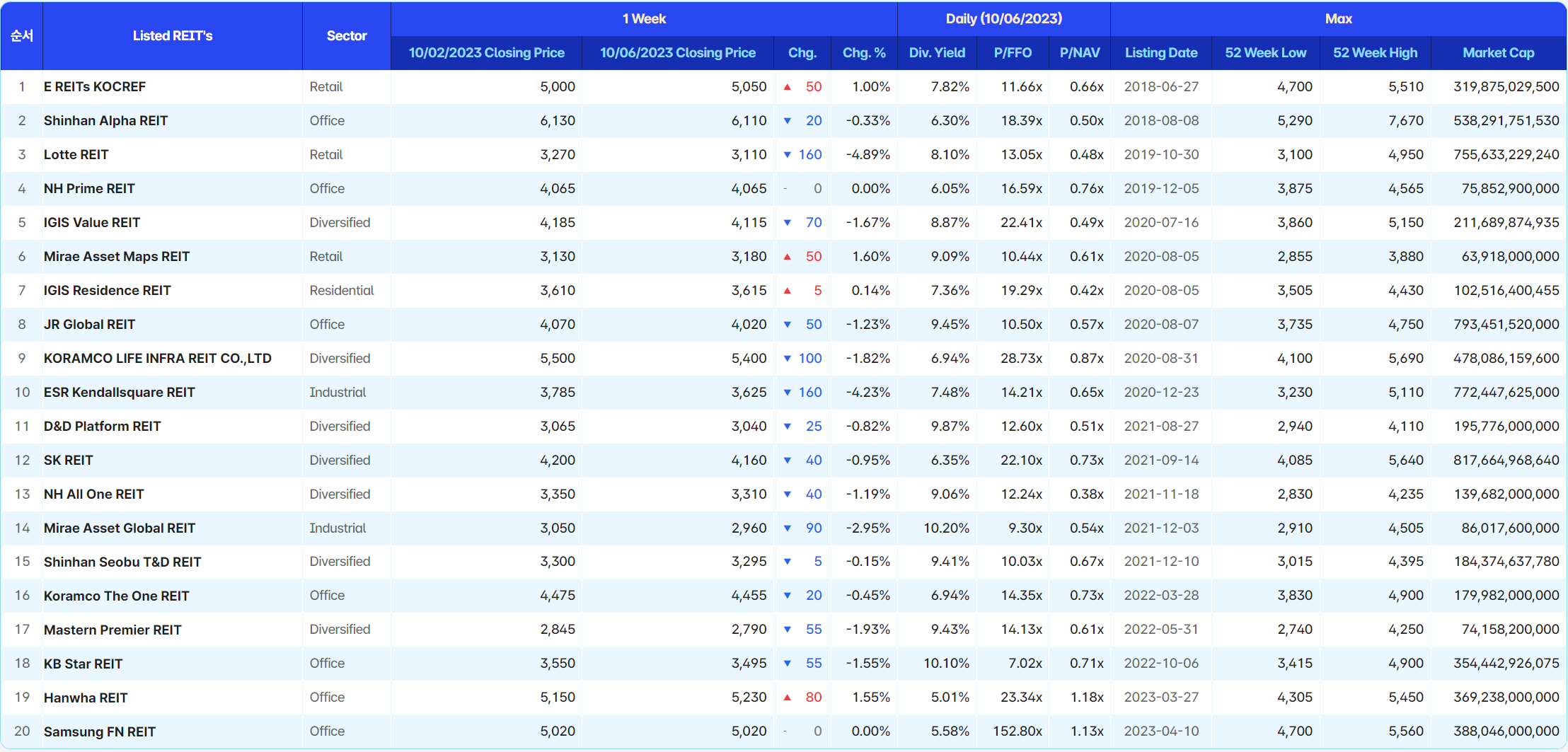Select the JR Global REIT name
Screen dimensions: 1568x752
89,325
